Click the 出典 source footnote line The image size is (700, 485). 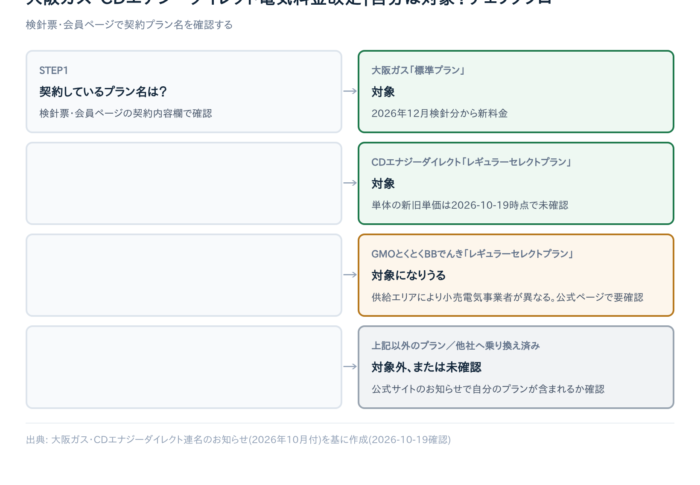(x=238, y=440)
